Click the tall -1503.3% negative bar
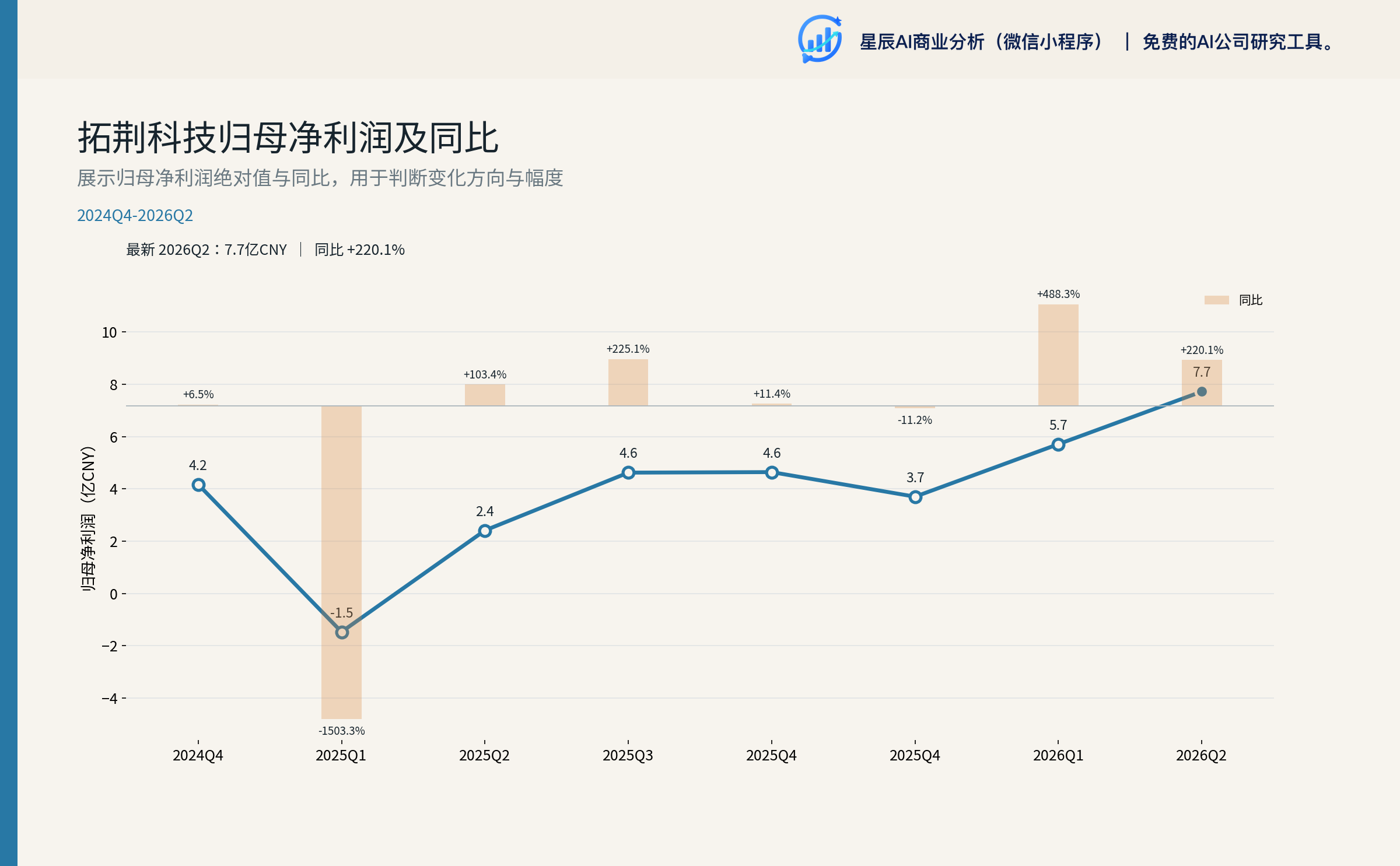The height and width of the screenshot is (866, 1400). point(341,562)
